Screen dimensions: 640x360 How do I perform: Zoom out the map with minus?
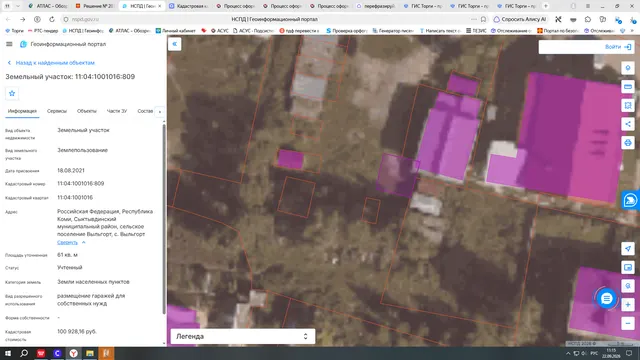[628, 323]
